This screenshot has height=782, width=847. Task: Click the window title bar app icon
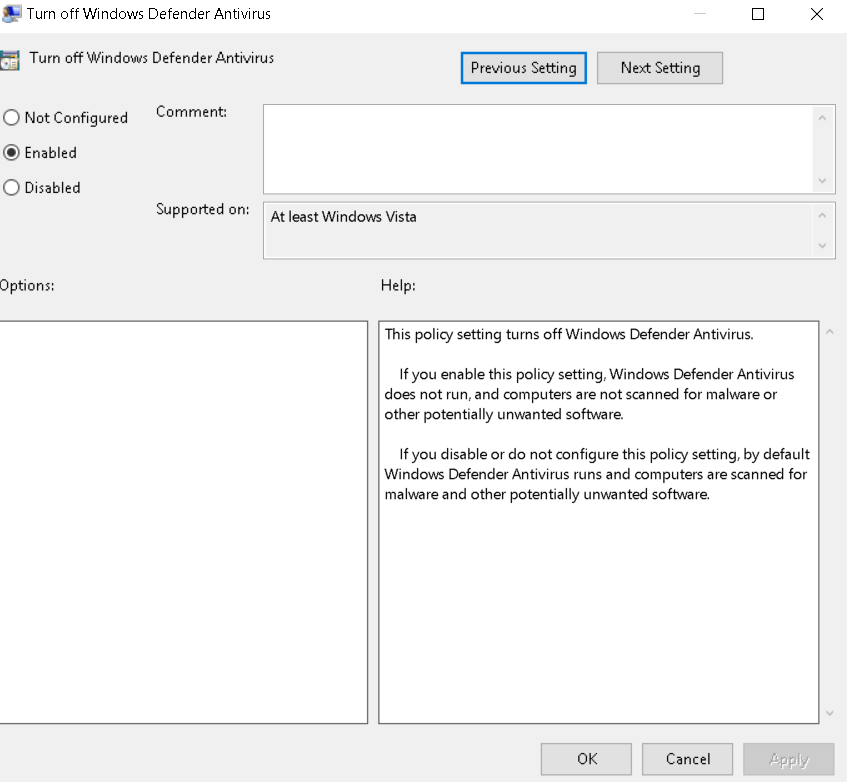(11, 14)
